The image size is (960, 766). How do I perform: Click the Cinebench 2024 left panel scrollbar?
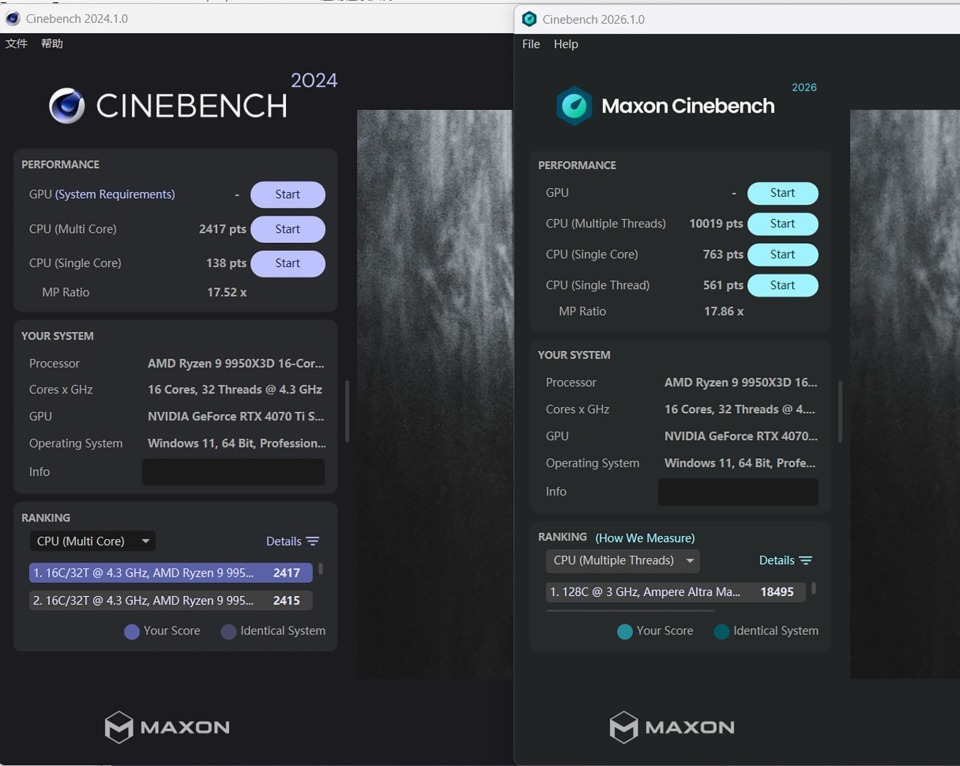(x=347, y=411)
